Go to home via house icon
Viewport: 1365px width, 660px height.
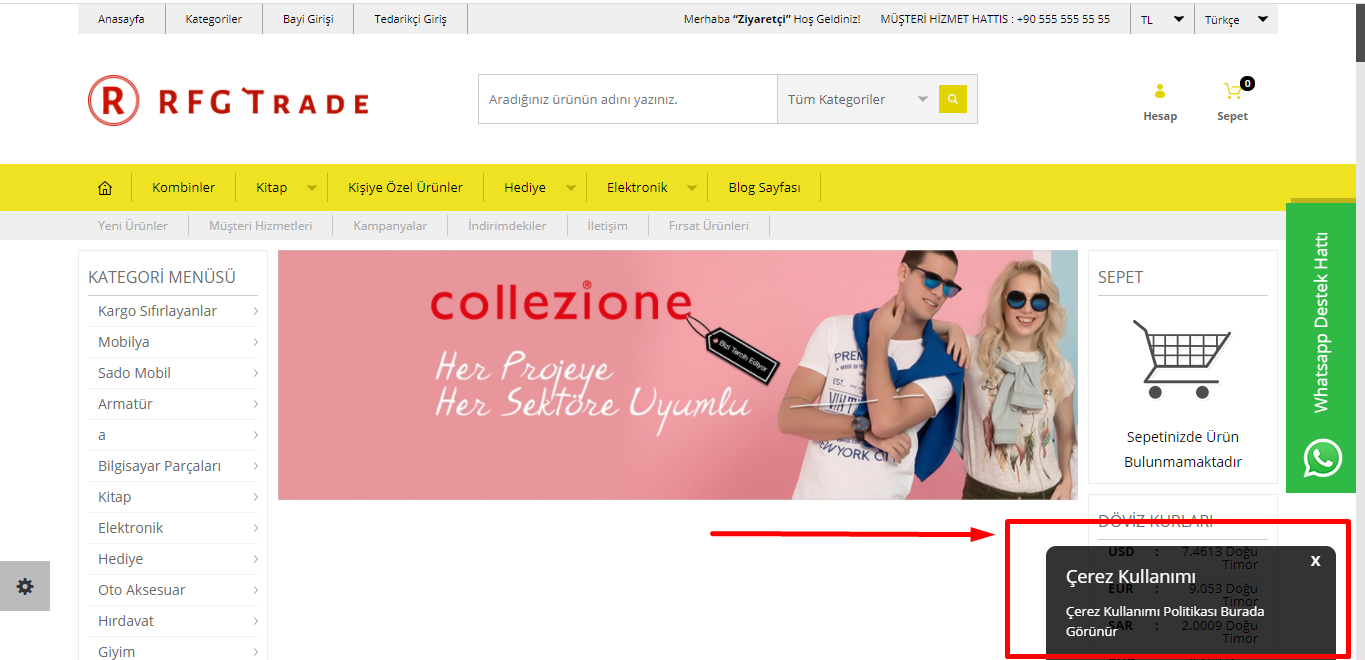tap(105, 187)
